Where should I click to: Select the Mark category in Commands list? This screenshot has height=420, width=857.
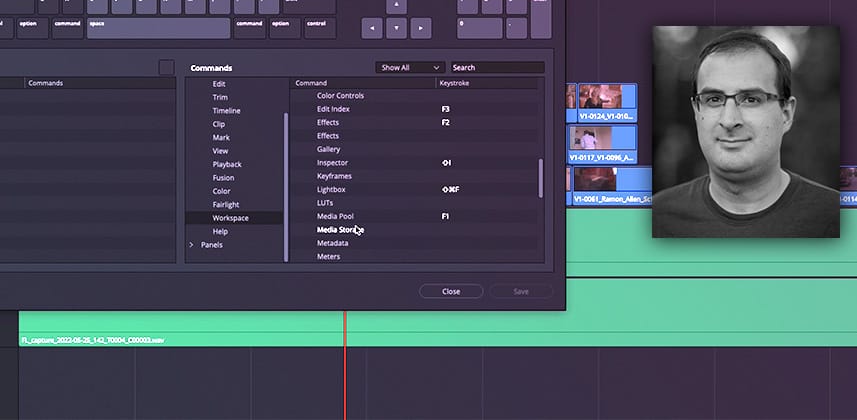(x=221, y=137)
